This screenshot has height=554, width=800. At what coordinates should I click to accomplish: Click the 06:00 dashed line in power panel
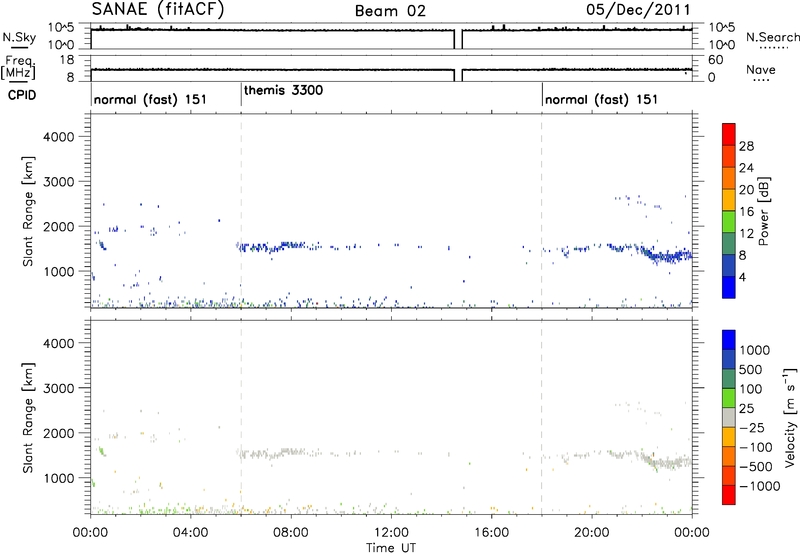click(x=241, y=211)
